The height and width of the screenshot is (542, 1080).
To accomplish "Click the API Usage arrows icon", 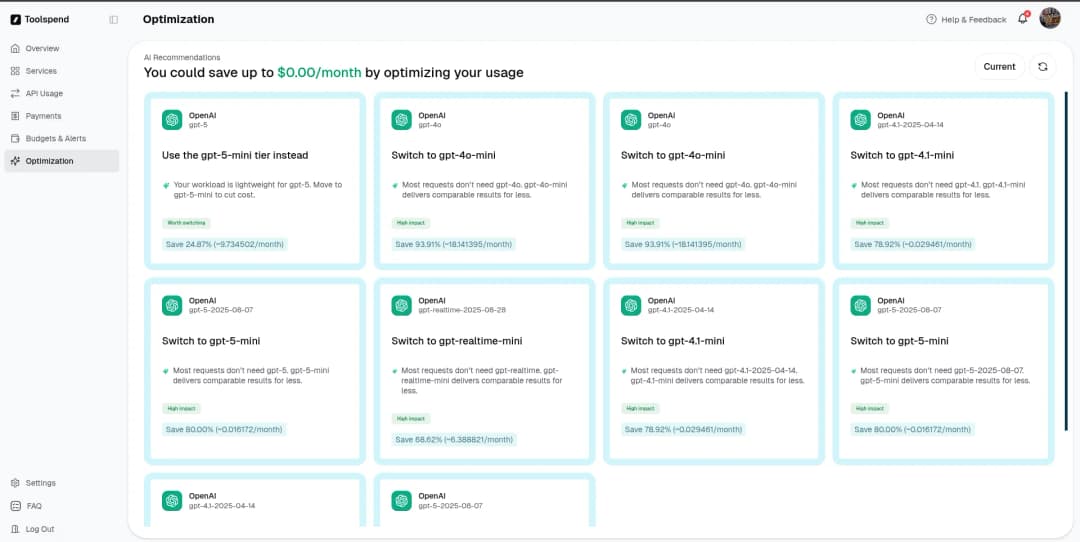I will click(15, 93).
